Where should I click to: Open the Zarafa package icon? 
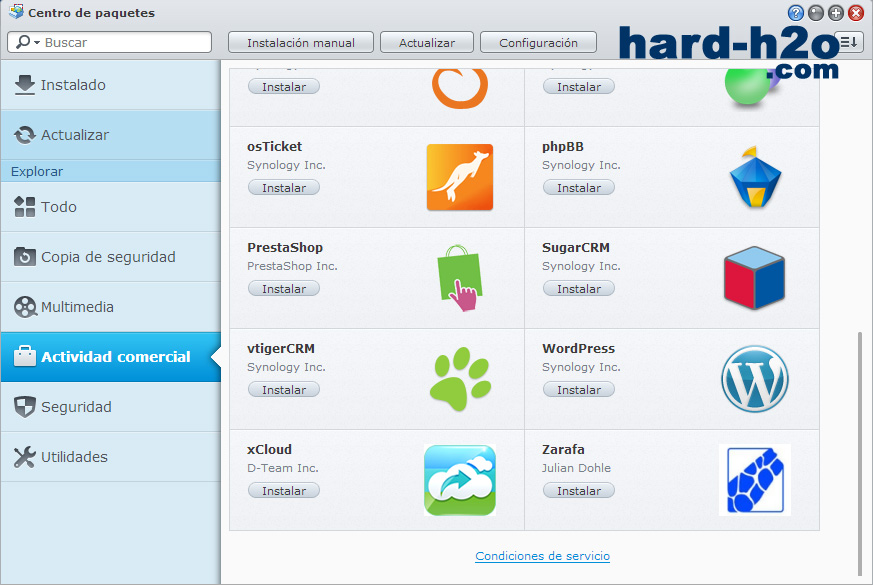tap(755, 480)
